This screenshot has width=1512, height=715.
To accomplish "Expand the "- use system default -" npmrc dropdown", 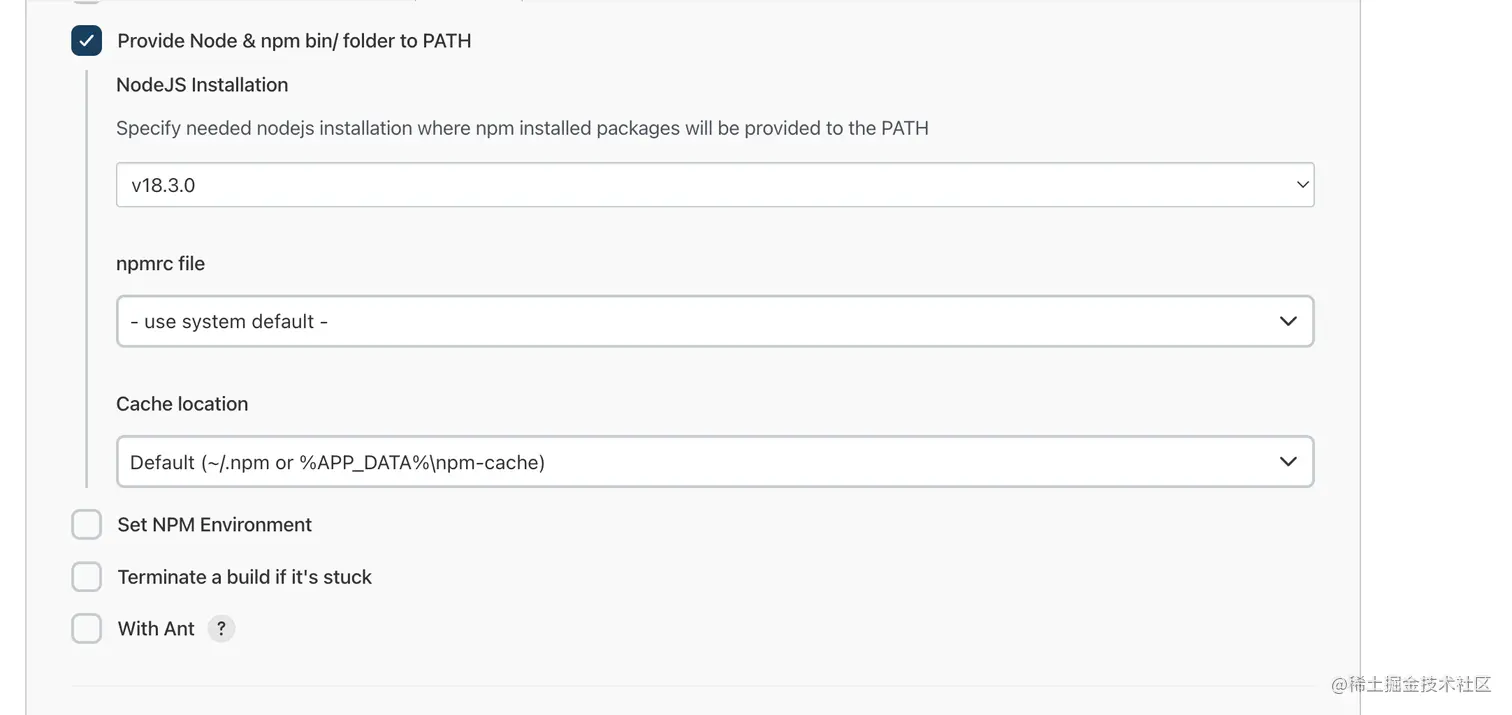I will (700, 322).
